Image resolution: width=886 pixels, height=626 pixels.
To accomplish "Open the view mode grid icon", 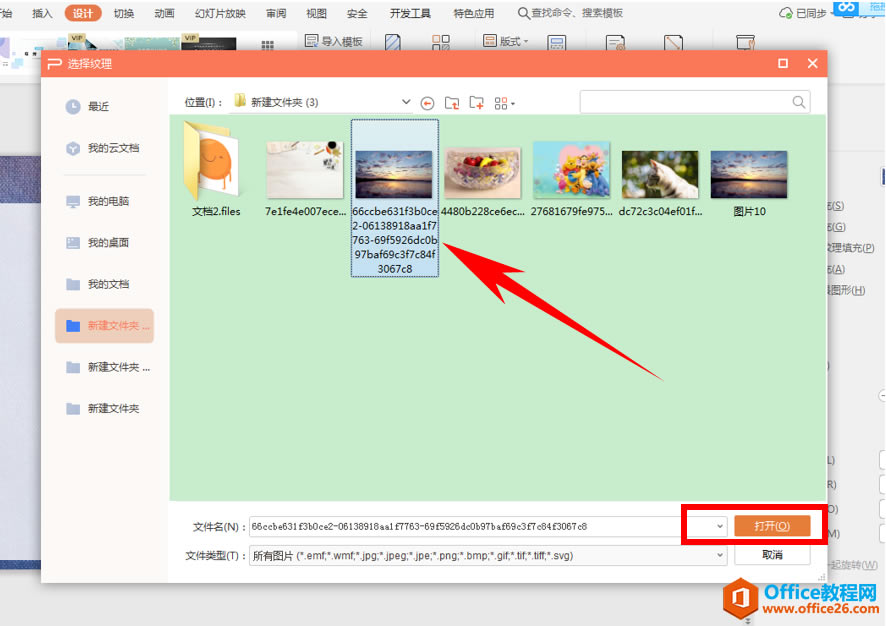I will [x=503, y=103].
